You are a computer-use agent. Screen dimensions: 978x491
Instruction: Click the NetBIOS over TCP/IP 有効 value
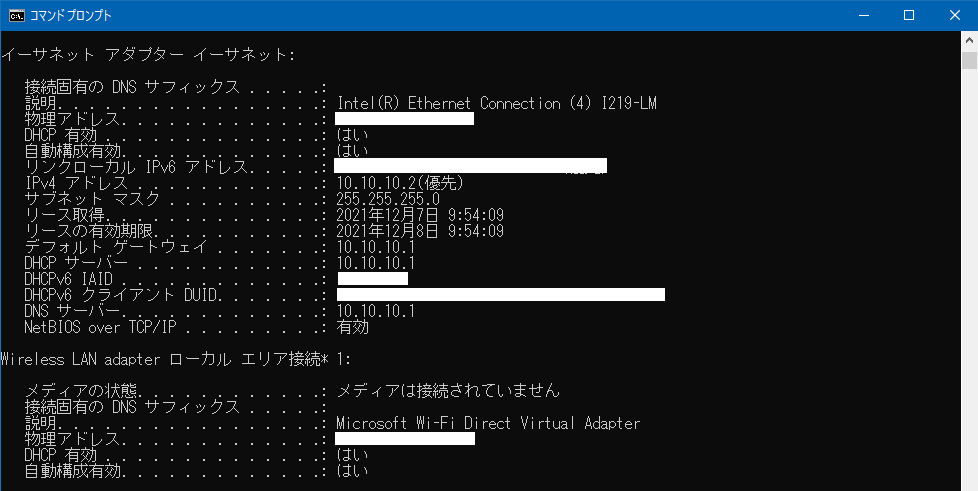point(352,327)
